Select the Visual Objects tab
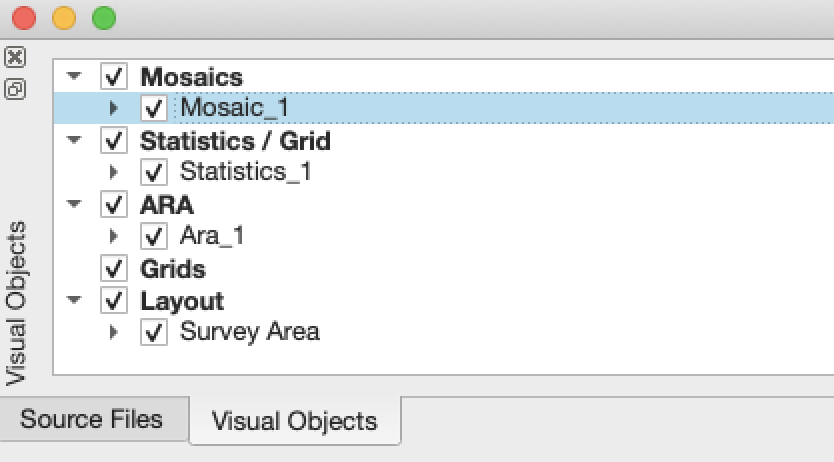The height and width of the screenshot is (462, 834). pyautogui.click(x=295, y=421)
